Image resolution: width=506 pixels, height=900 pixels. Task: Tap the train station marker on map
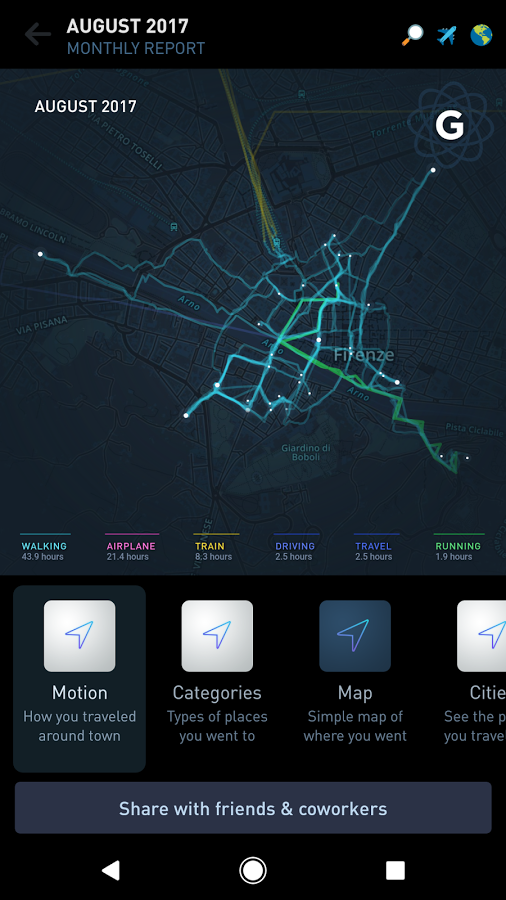click(x=277, y=242)
